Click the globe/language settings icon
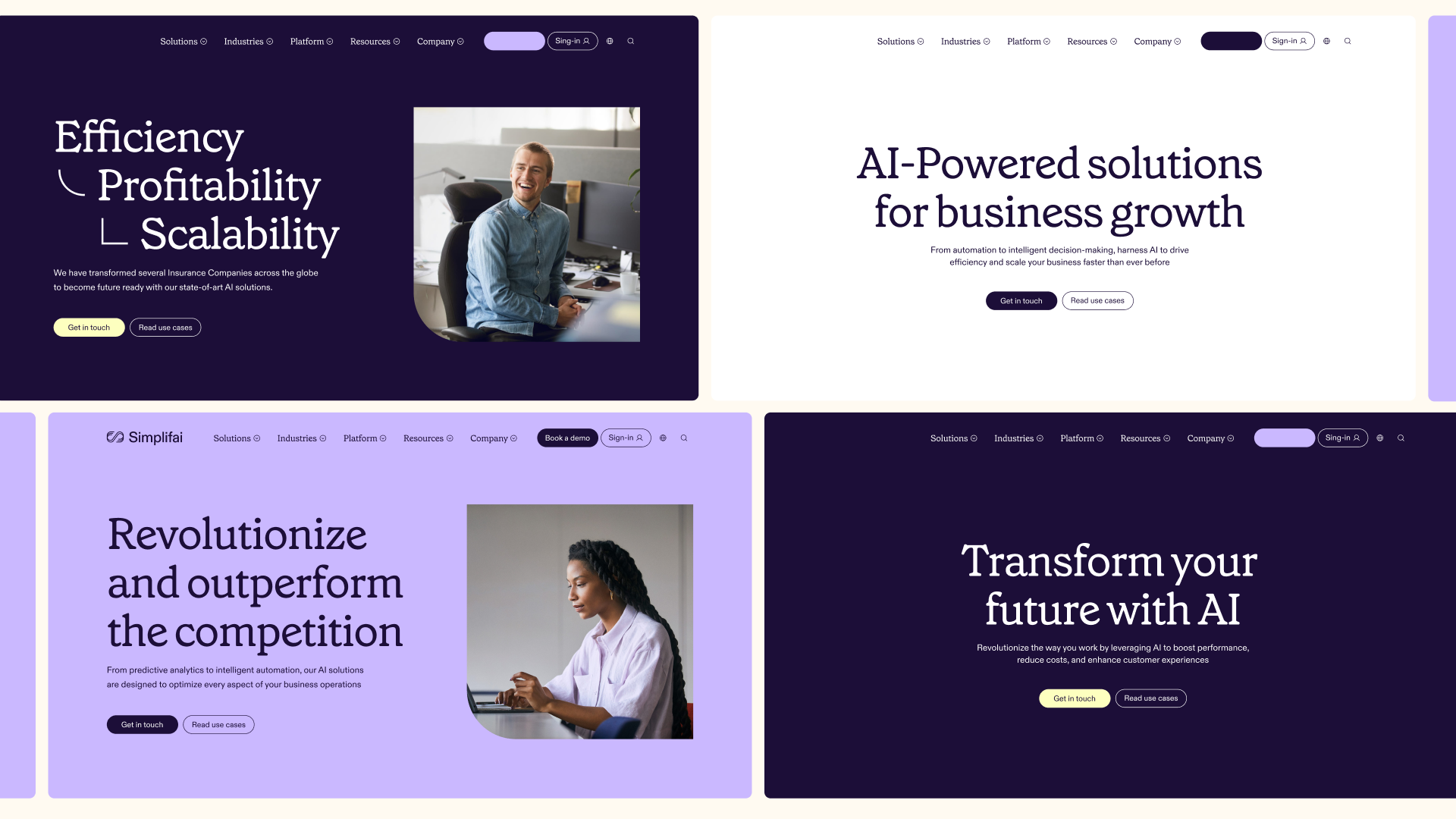Viewport: 1456px width, 819px height. pyautogui.click(x=610, y=41)
